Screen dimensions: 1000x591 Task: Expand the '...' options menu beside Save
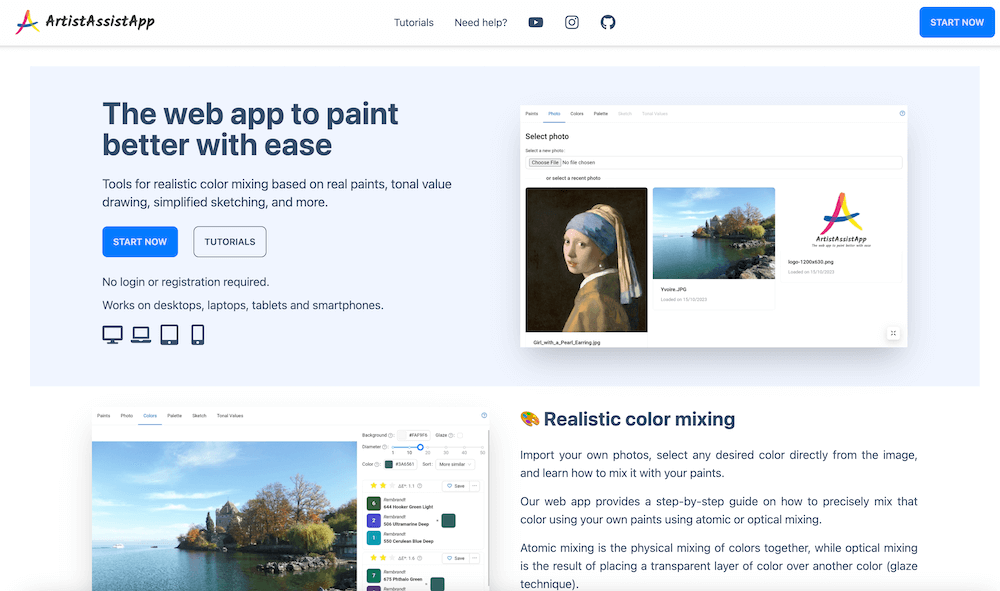tap(474, 485)
